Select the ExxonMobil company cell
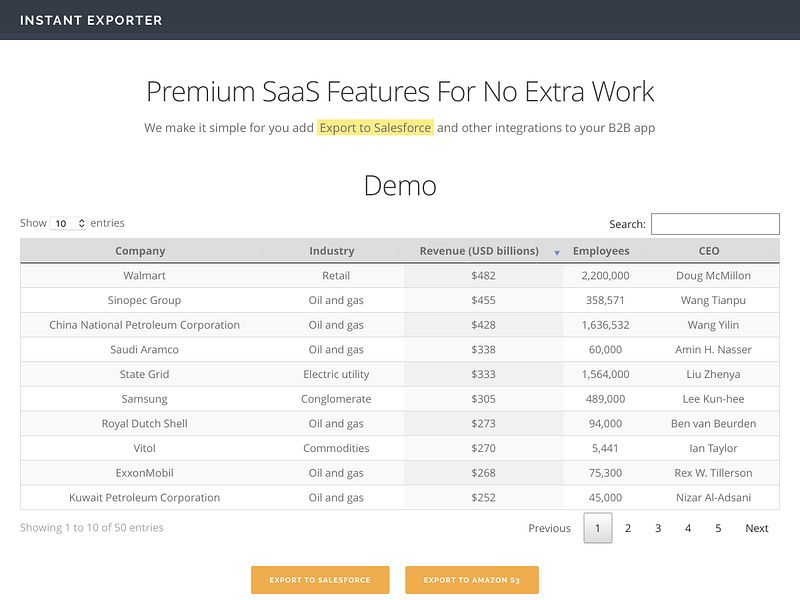Screen dimensions: 800x600 (144, 473)
